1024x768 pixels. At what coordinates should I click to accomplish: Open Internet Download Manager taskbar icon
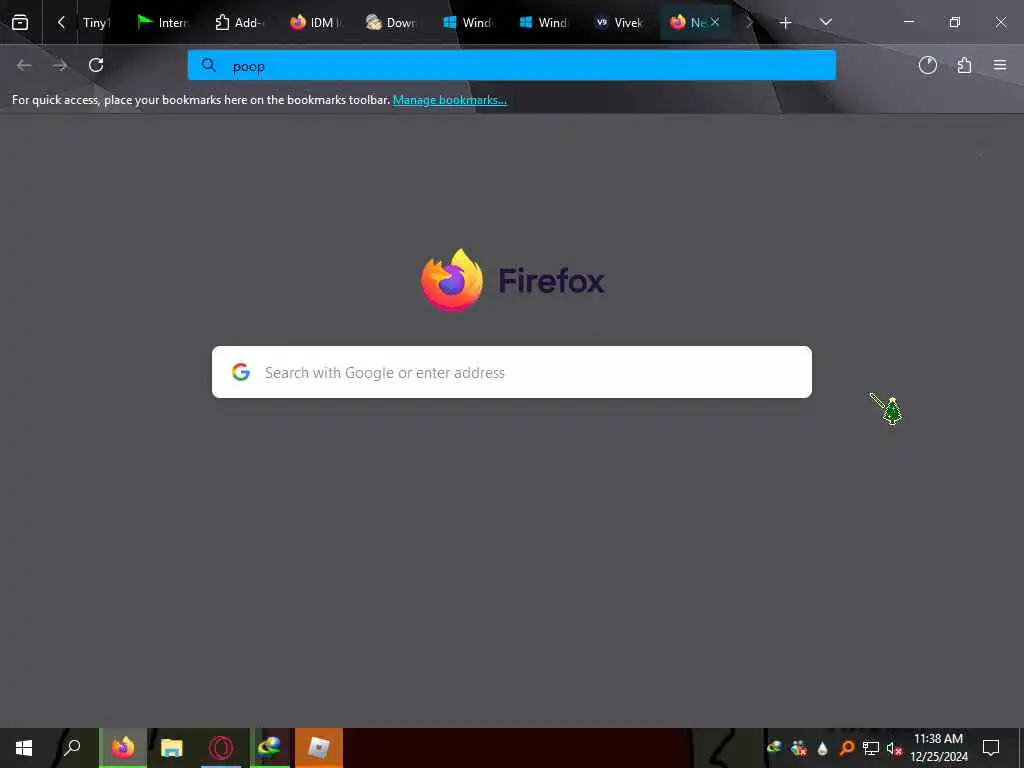coord(269,748)
